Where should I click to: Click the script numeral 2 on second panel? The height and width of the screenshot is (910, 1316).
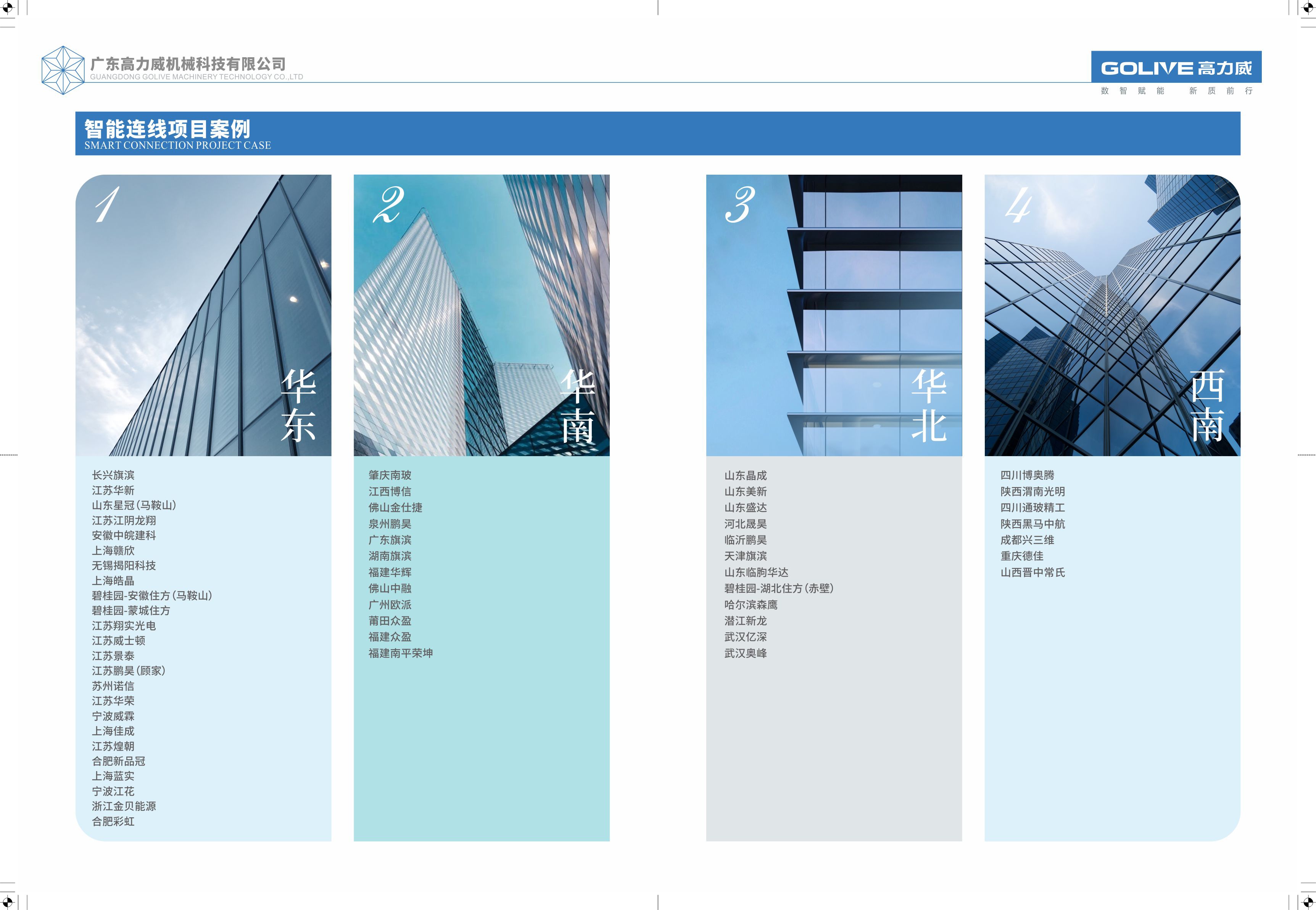tap(388, 205)
